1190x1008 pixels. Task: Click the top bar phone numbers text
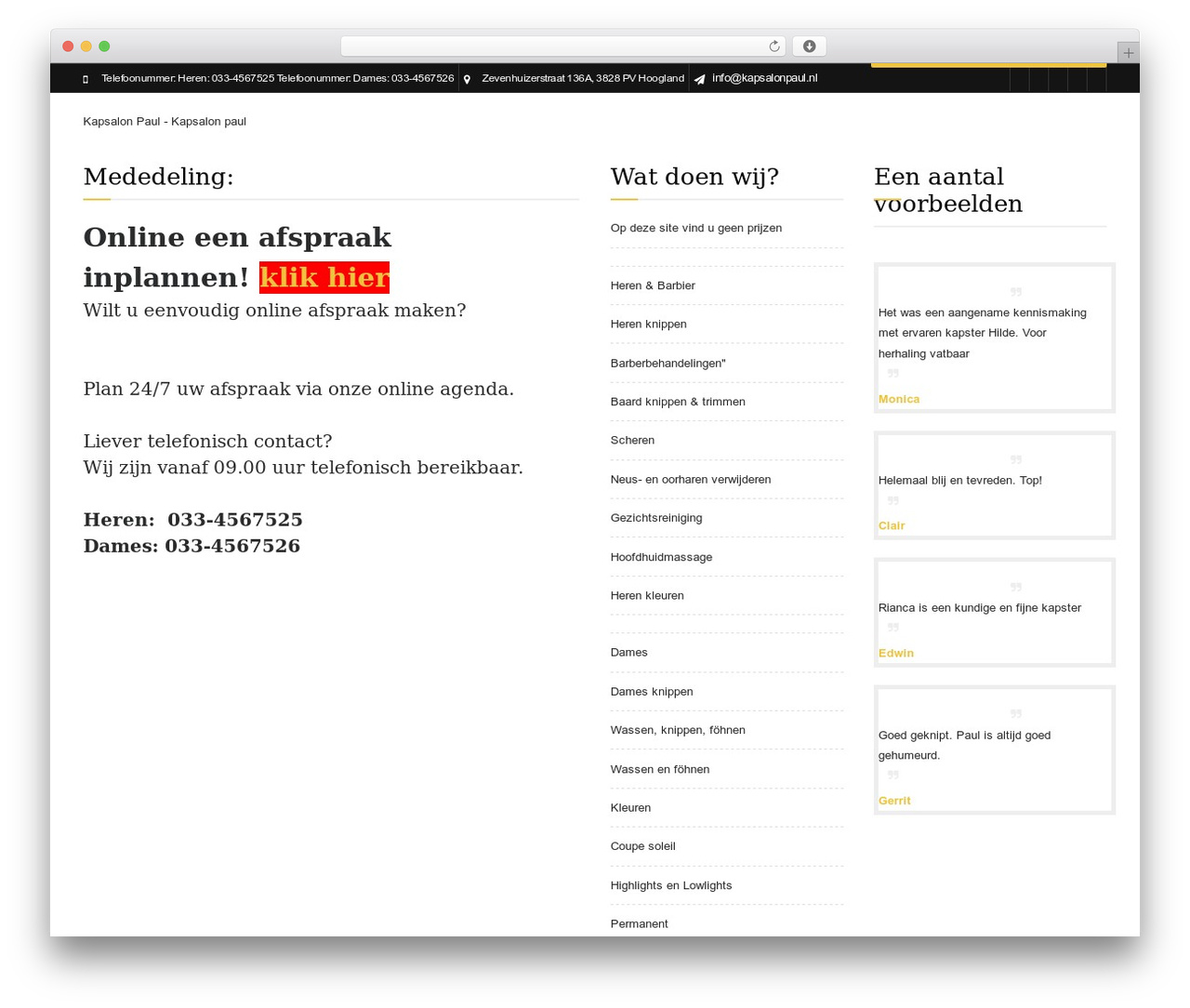278,78
